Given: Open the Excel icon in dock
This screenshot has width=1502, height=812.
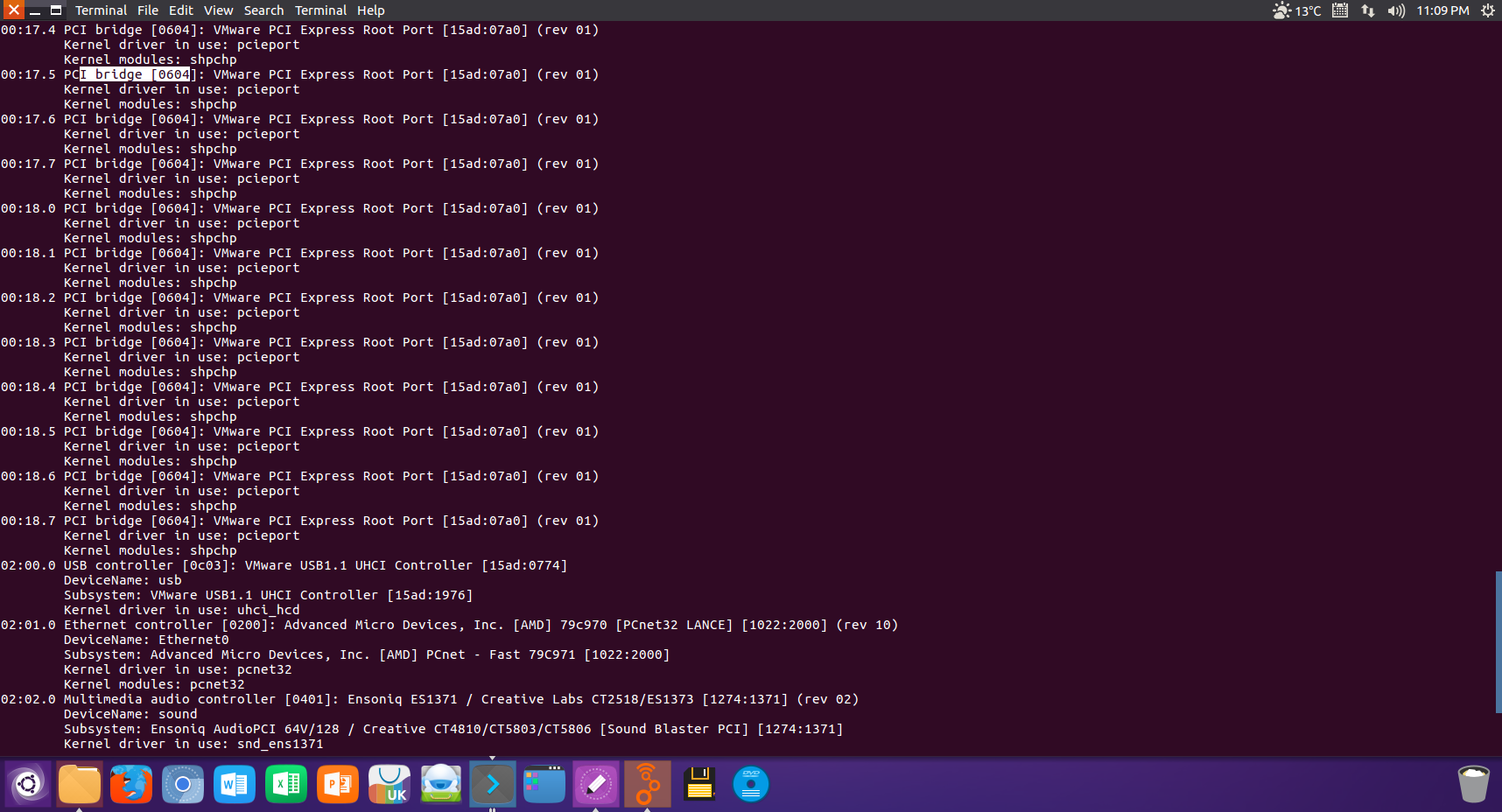Looking at the screenshot, I should [x=286, y=784].
